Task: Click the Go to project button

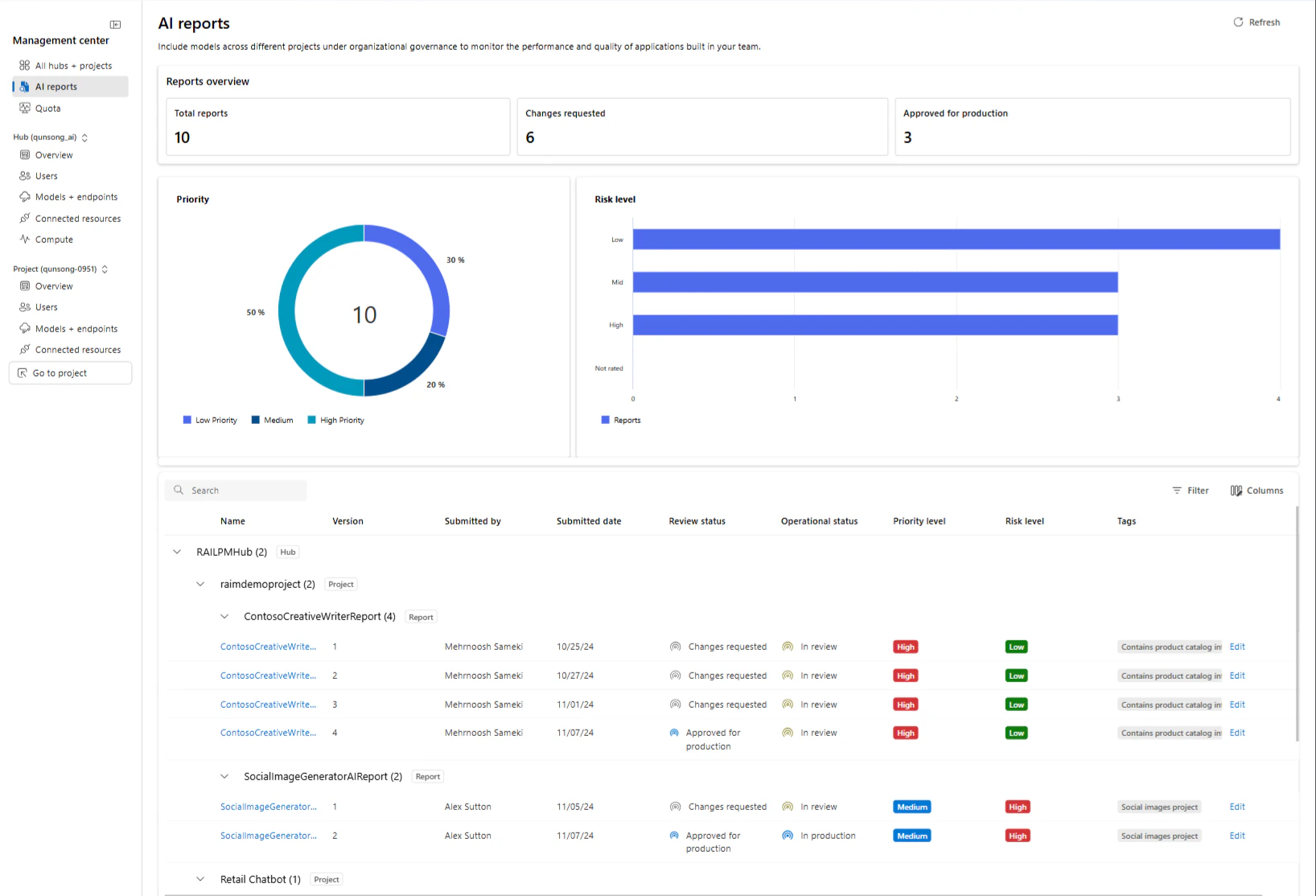Action: pyautogui.click(x=70, y=373)
